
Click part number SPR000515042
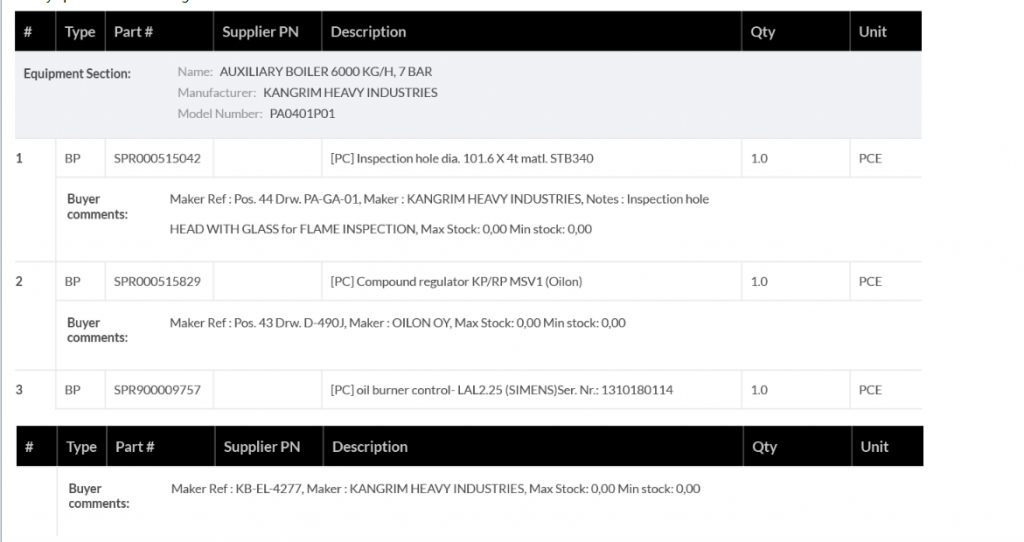coord(157,158)
